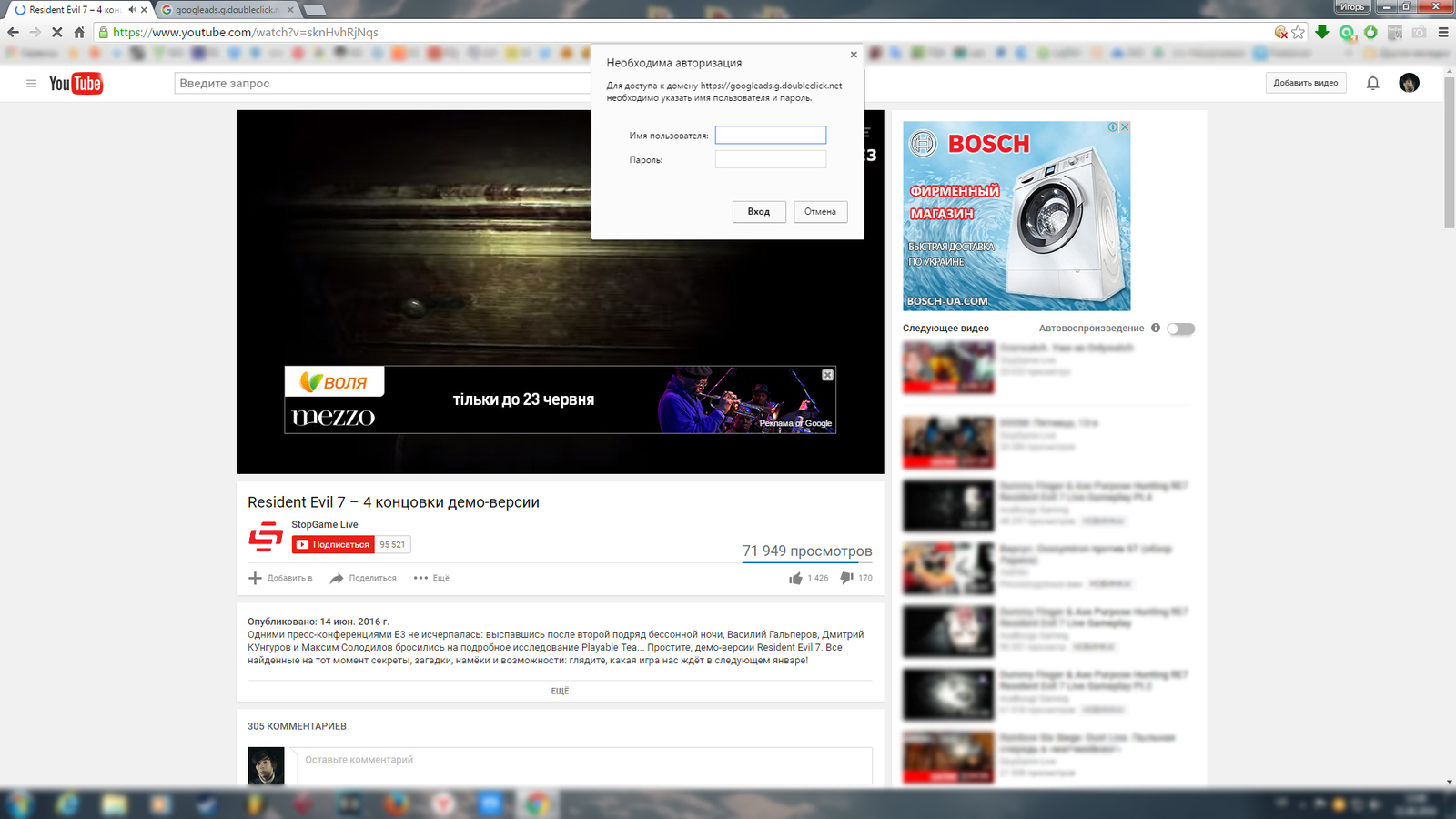1456x819 pixels.
Task: Click the YouTube search box Введите запрос
Action: point(382,83)
